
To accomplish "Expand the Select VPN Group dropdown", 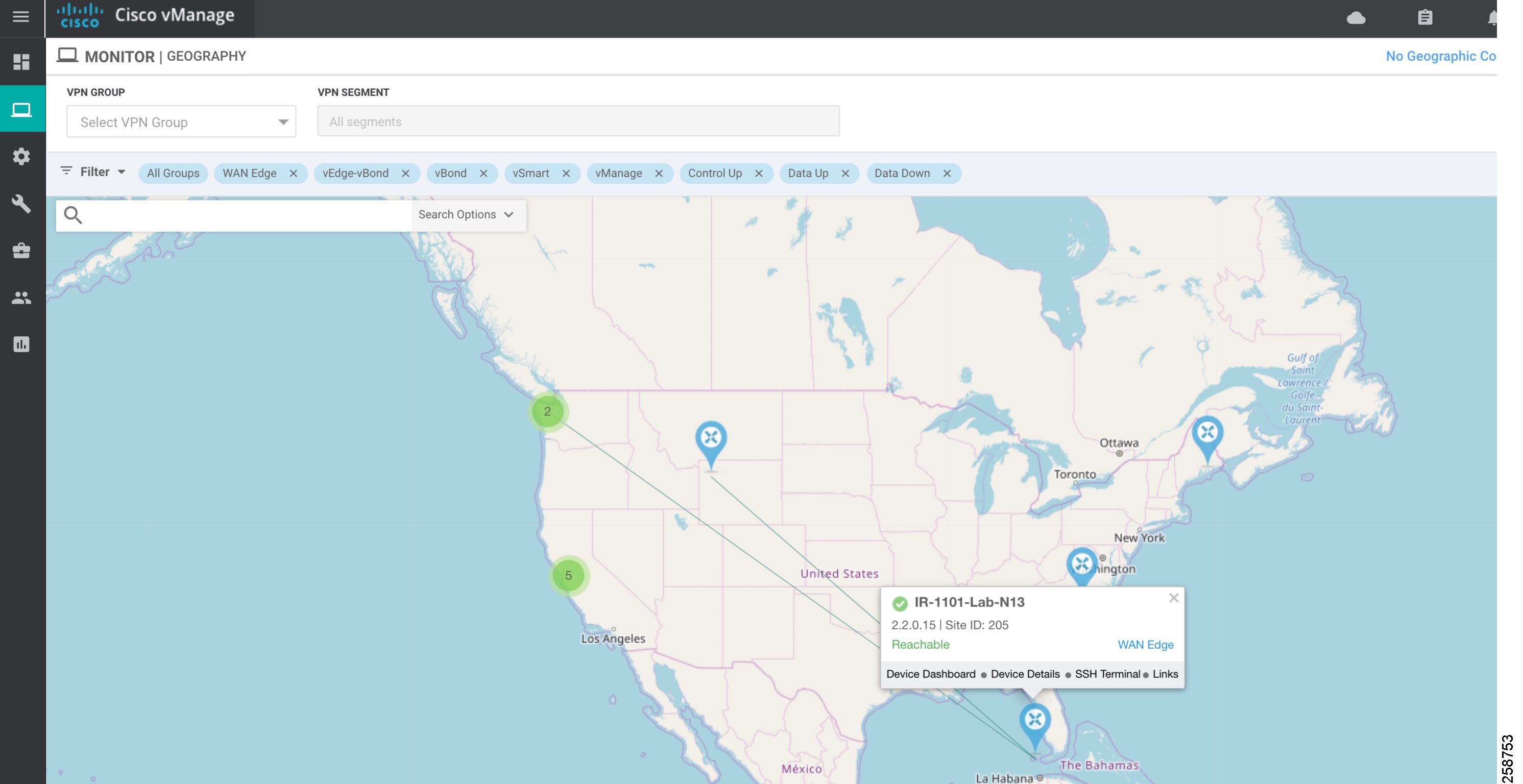I will click(x=181, y=122).
